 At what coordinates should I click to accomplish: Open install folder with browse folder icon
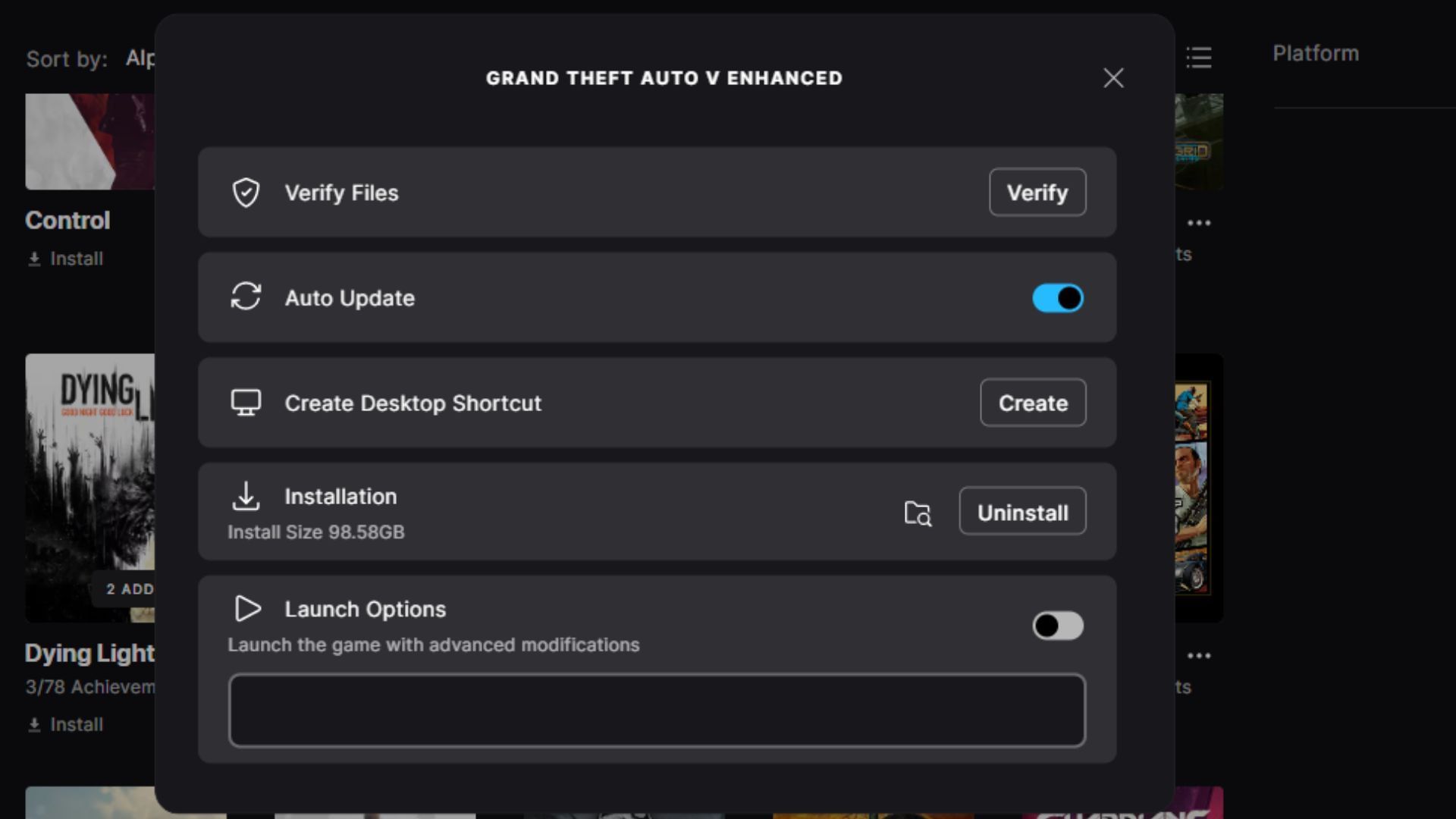[918, 513]
